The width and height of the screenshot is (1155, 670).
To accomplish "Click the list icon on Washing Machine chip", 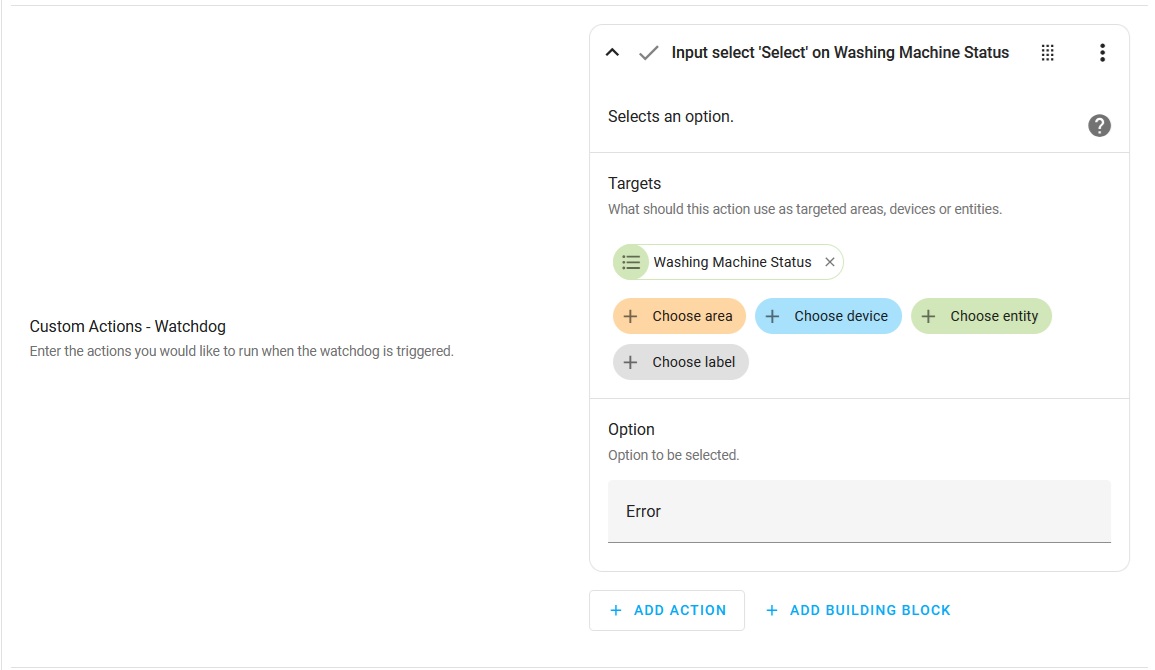I will pos(631,262).
